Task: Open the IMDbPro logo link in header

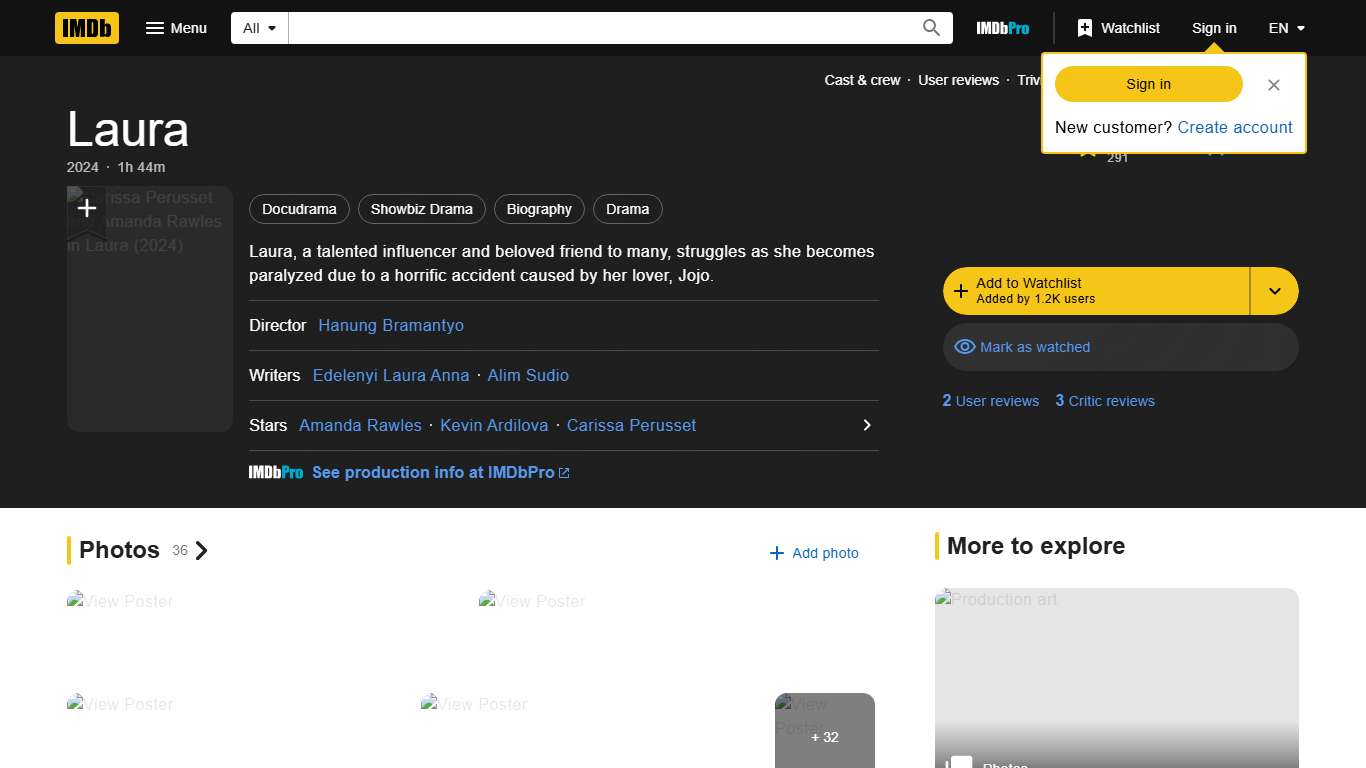Action: pyautogui.click(x=1002, y=28)
